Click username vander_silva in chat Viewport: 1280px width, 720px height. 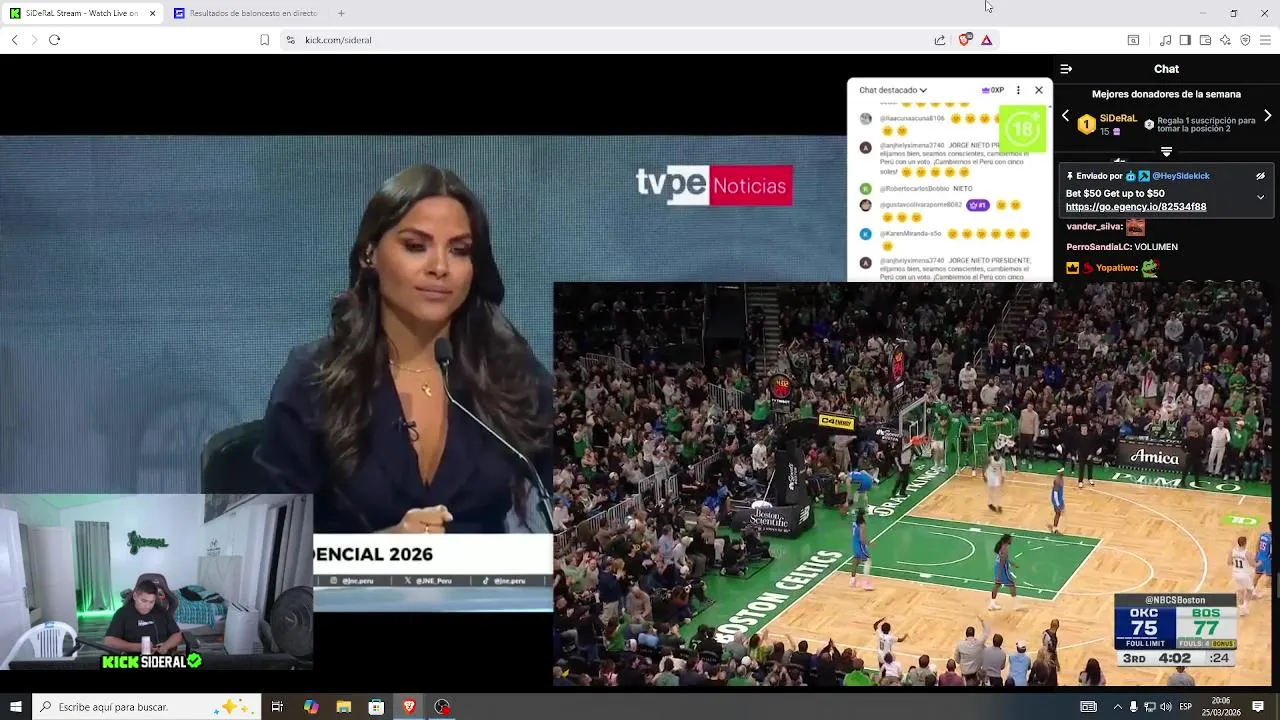(x=1094, y=227)
